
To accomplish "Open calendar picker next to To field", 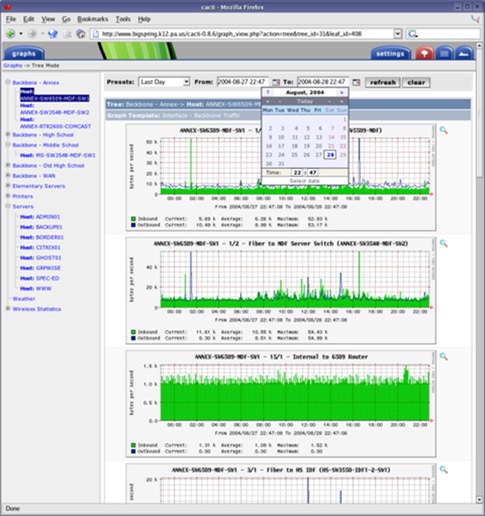I will [356, 82].
